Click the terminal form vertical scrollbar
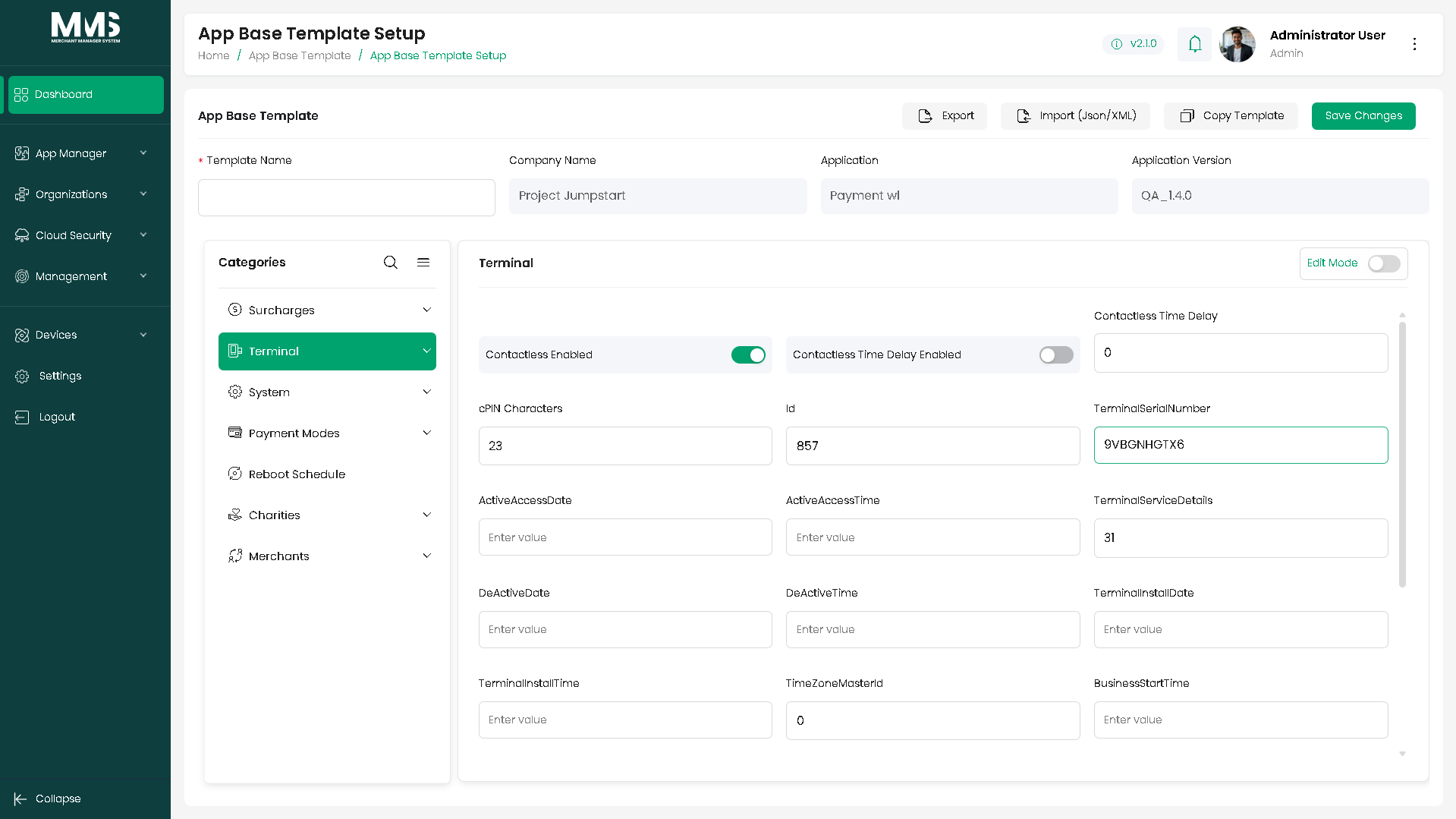The height and width of the screenshot is (819, 1456). coord(1402,454)
